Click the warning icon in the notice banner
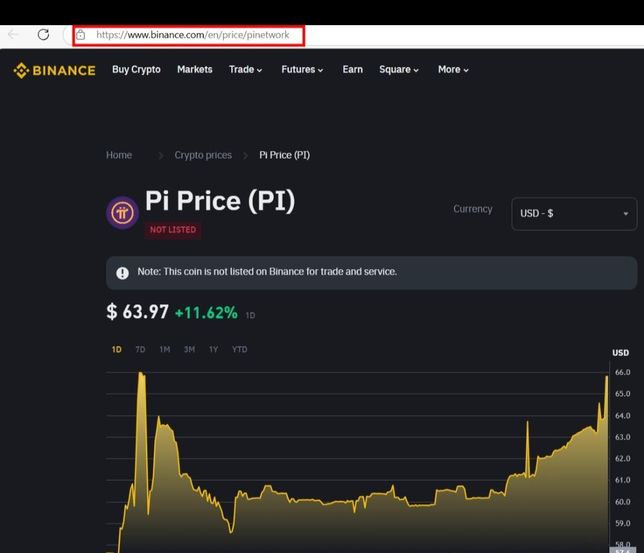Viewport: 644px width, 553px height. (x=122, y=272)
